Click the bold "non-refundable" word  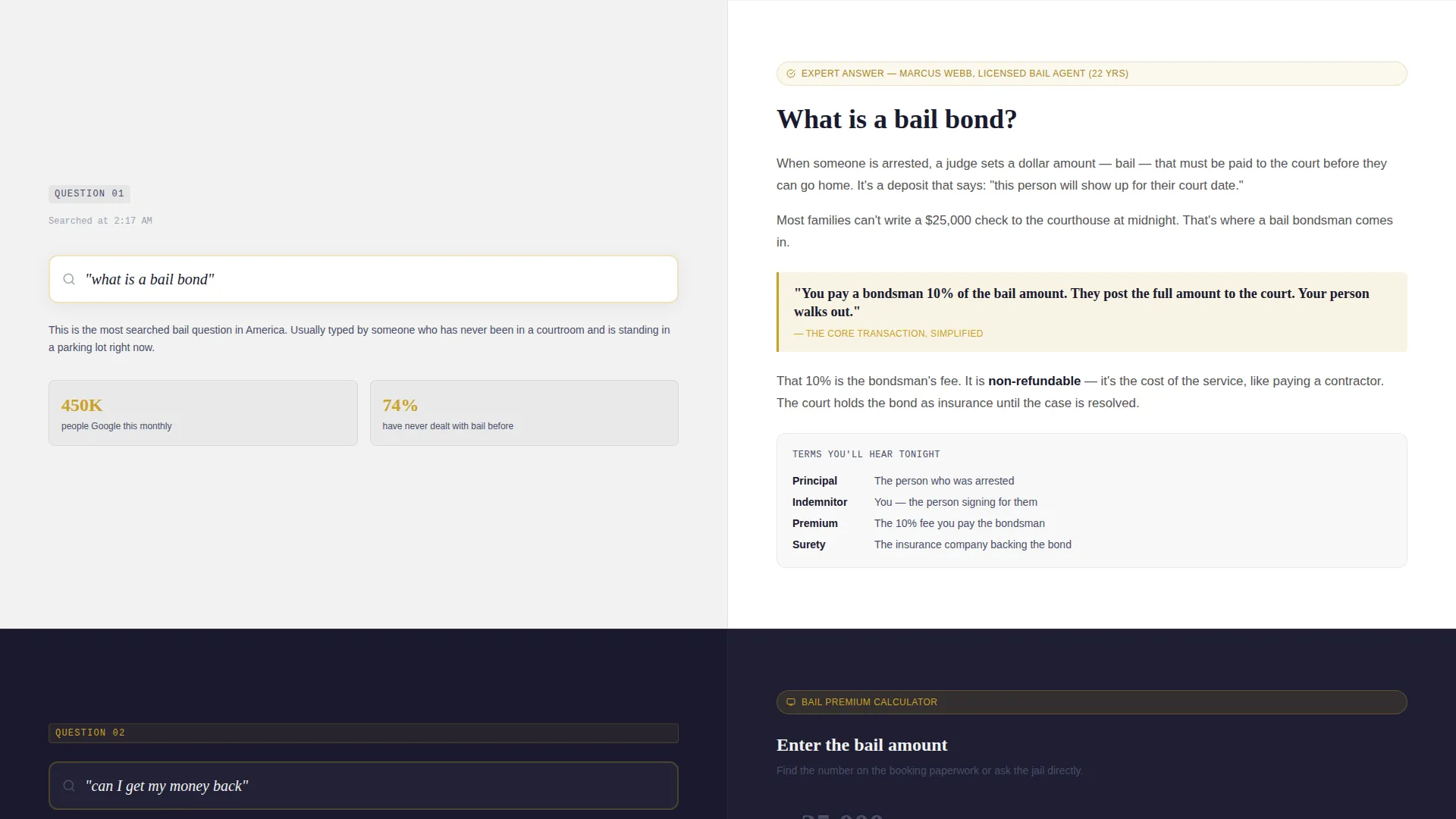pos(1034,381)
